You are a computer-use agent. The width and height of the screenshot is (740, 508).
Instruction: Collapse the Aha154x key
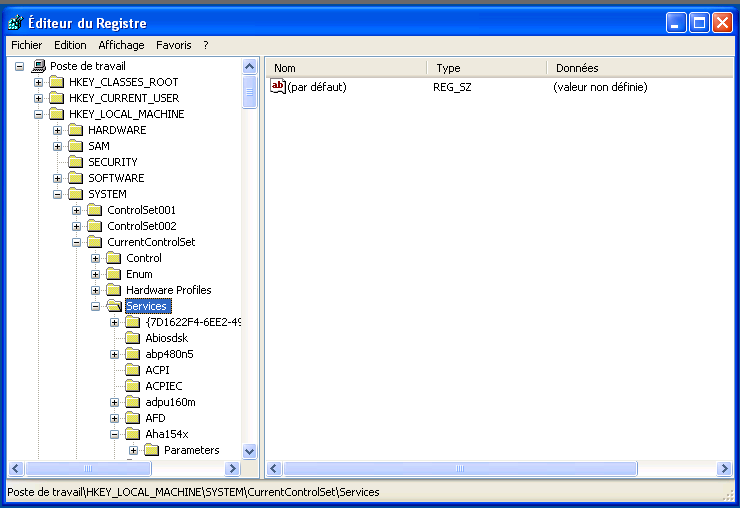[x=115, y=434]
